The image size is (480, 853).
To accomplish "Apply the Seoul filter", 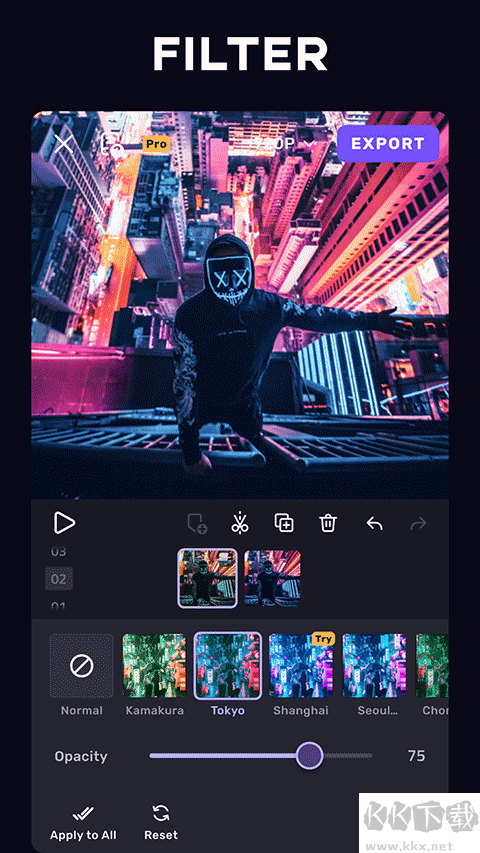I will pyautogui.click(x=374, y=665).
